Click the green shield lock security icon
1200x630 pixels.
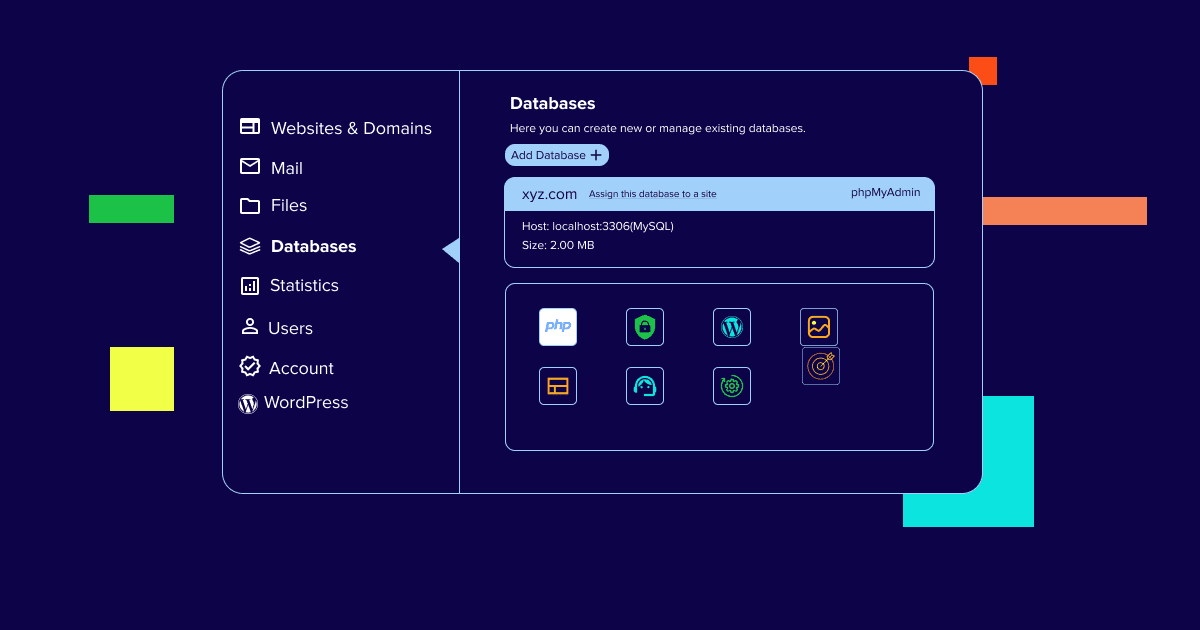point(645,327)
